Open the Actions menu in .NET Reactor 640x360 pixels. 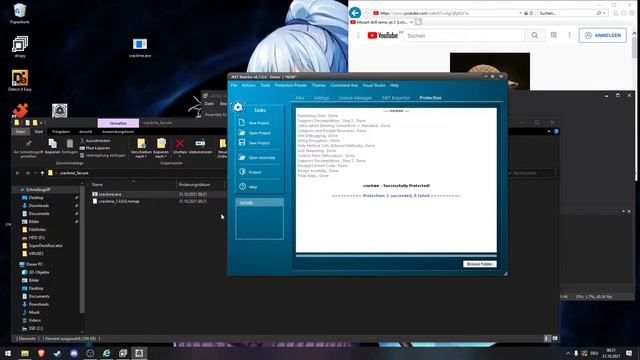click(249, 85)
